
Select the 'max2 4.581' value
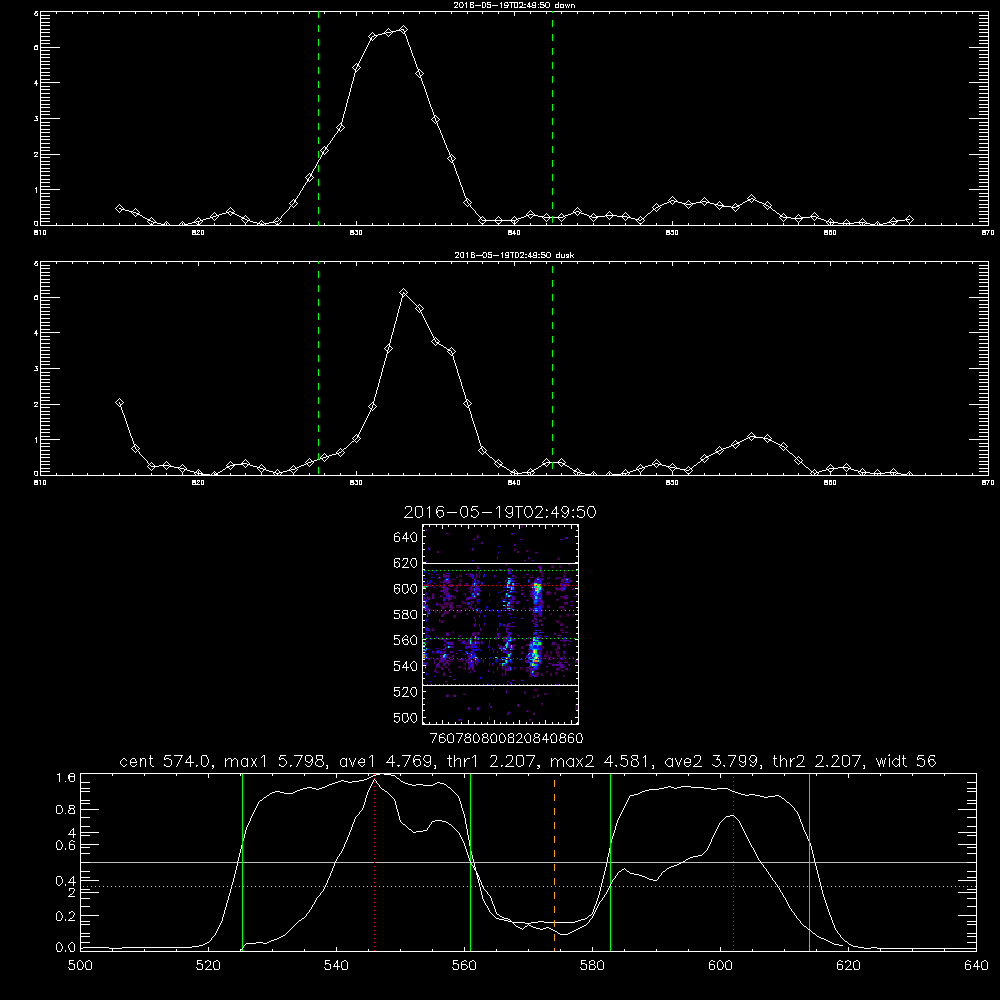coord(601,761)
